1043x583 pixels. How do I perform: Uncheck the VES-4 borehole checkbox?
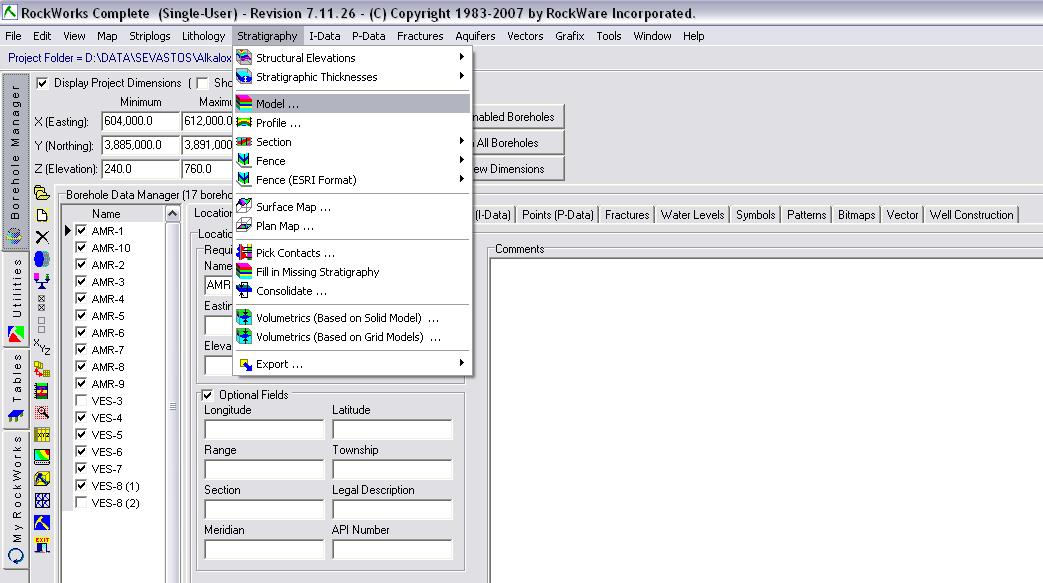click(x=81, y=417)
